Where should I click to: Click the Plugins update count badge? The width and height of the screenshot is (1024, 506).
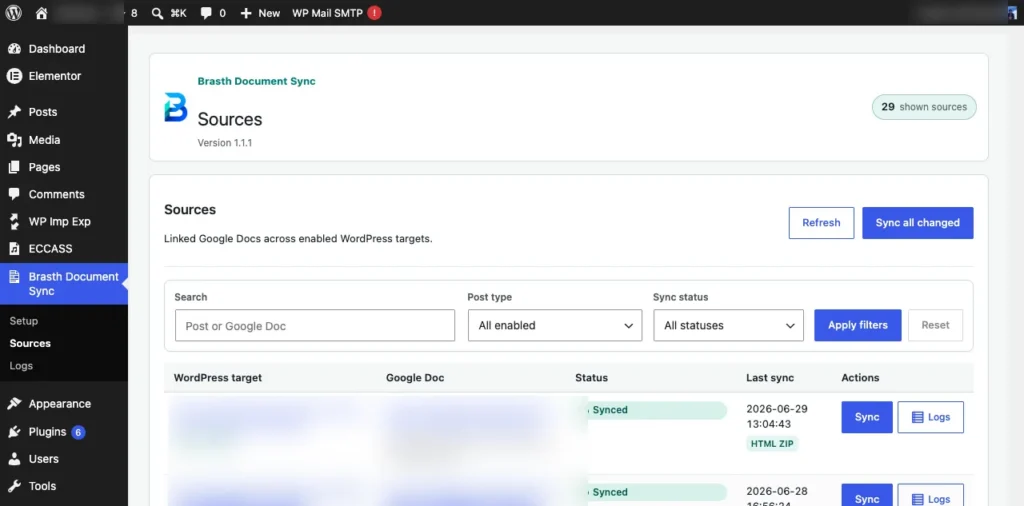[x=78, y=432]
